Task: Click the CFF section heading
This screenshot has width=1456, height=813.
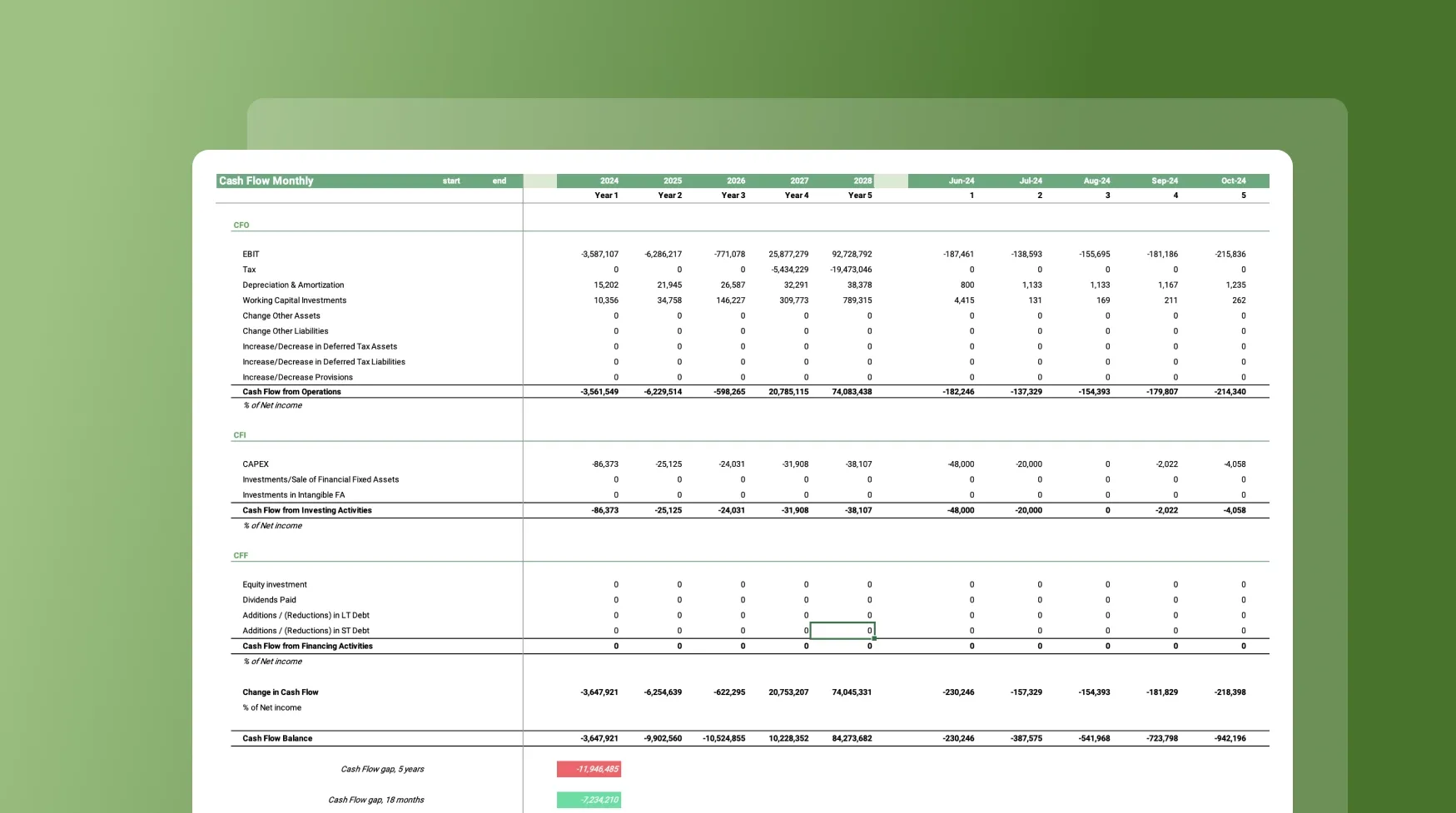Action: [241, 556]
